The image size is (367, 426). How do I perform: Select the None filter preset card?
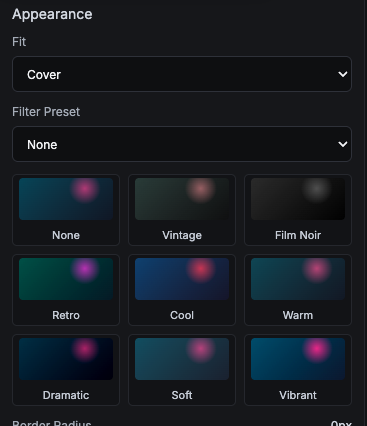[x=66, y=210]
